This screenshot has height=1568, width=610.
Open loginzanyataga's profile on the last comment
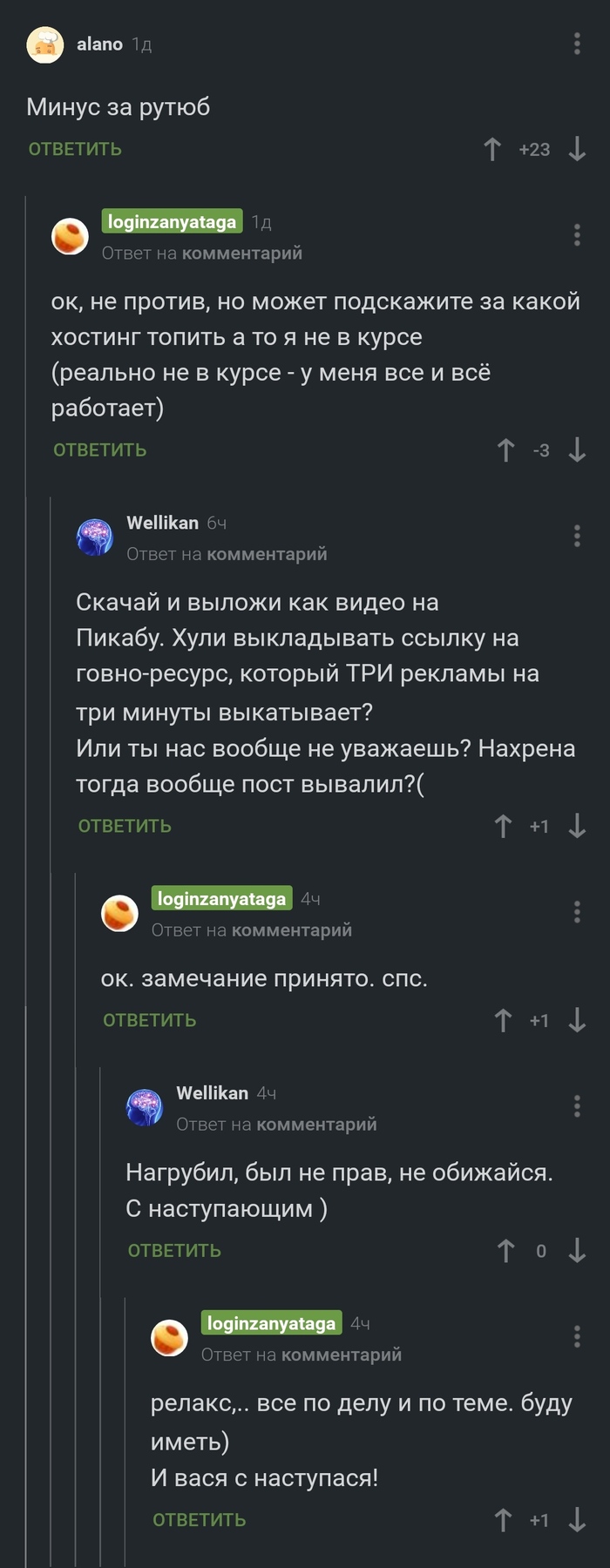[271, 1323]
